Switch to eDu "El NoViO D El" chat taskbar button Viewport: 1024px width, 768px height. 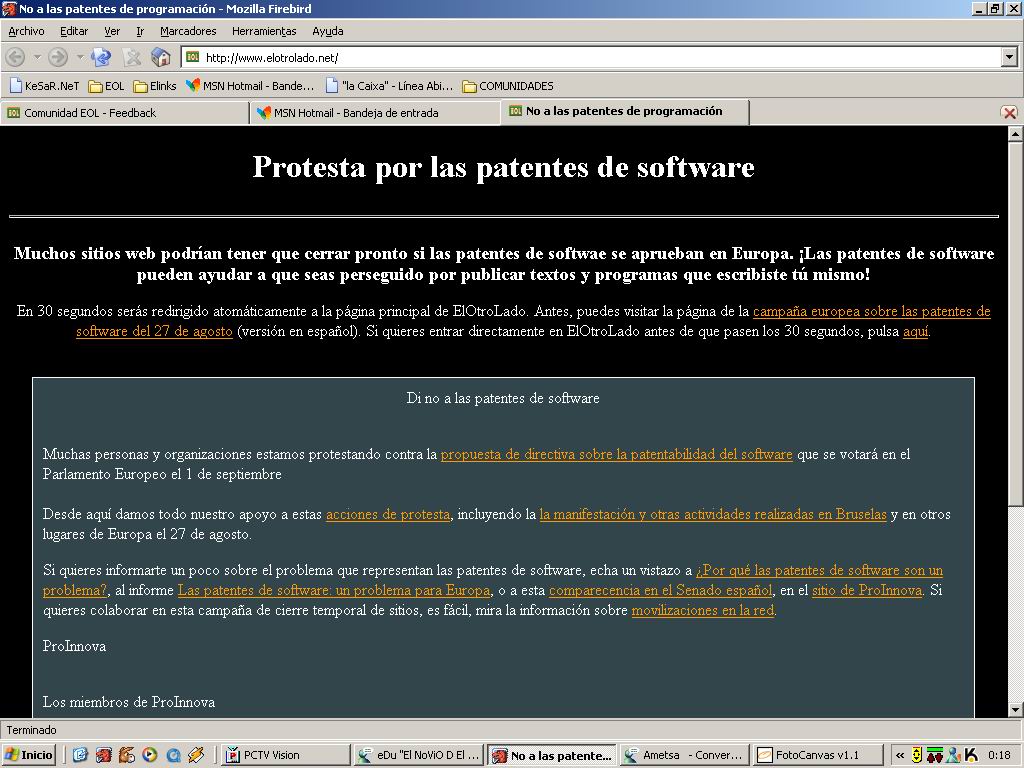tap(419, 756)
